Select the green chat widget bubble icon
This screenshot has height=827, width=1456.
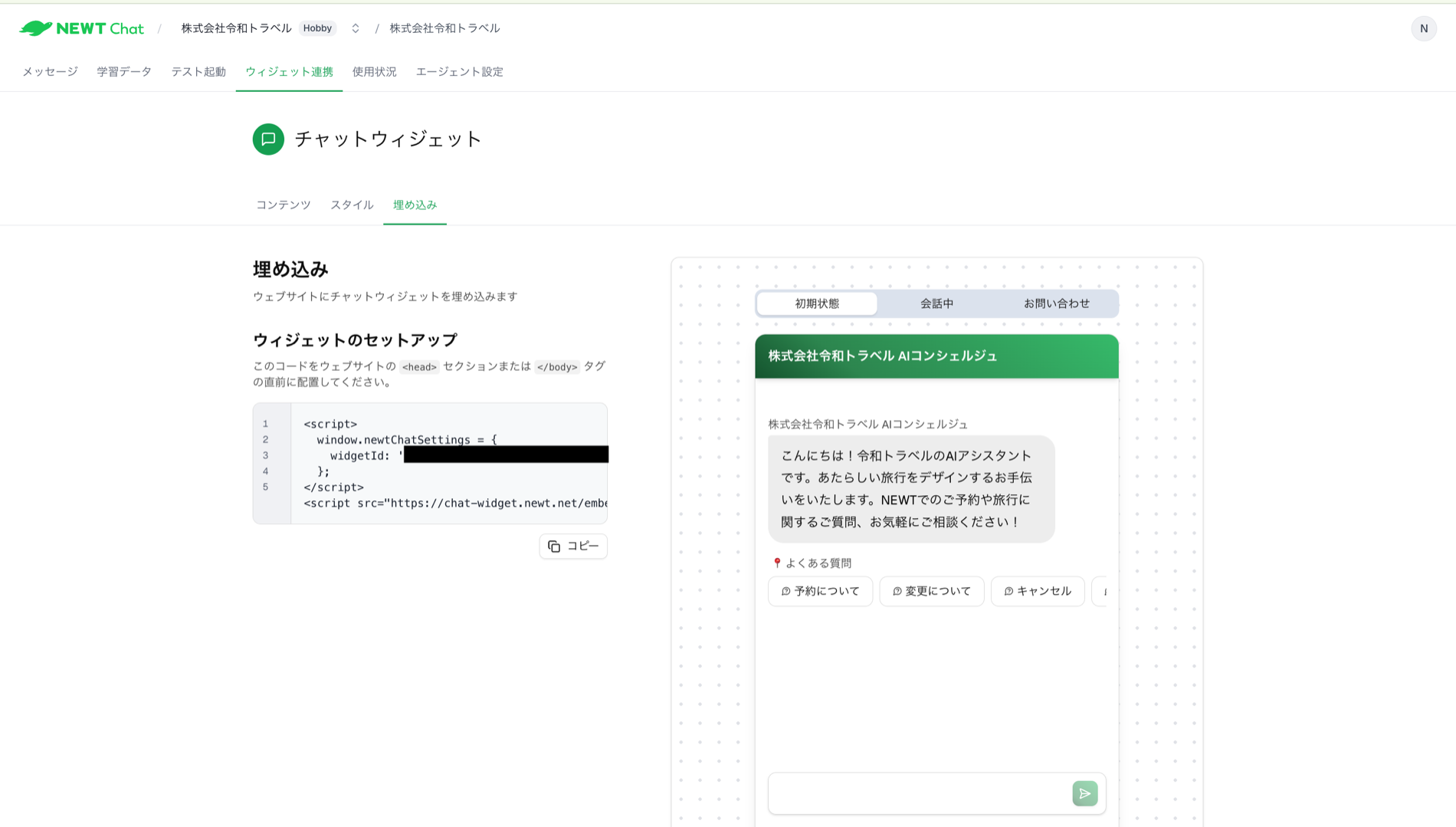267,139
